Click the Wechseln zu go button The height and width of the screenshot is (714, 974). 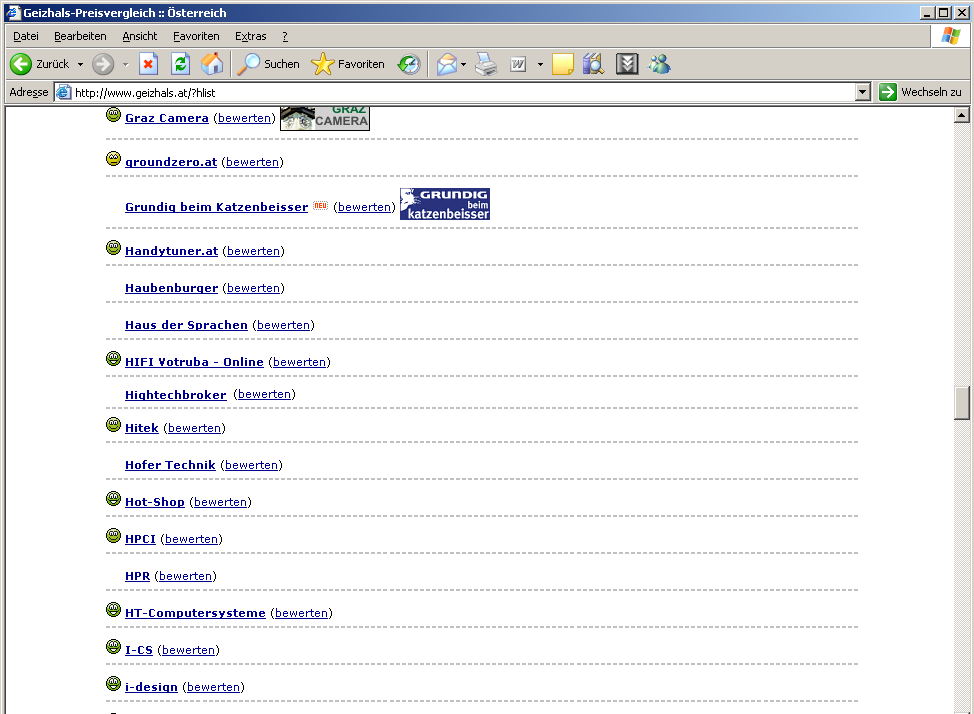(921, 92)
